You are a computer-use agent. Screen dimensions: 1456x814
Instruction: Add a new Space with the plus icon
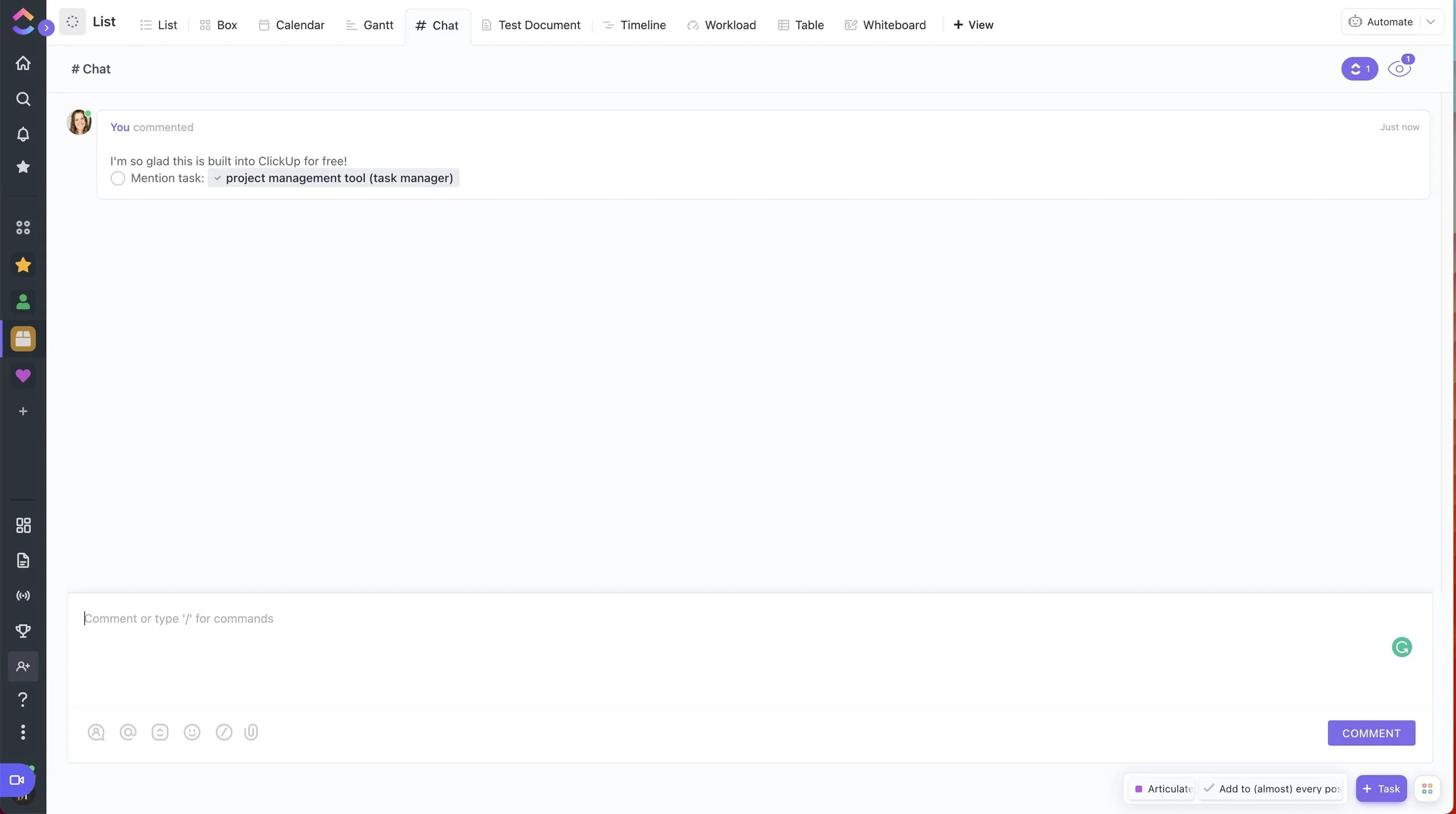pos(23,412)
